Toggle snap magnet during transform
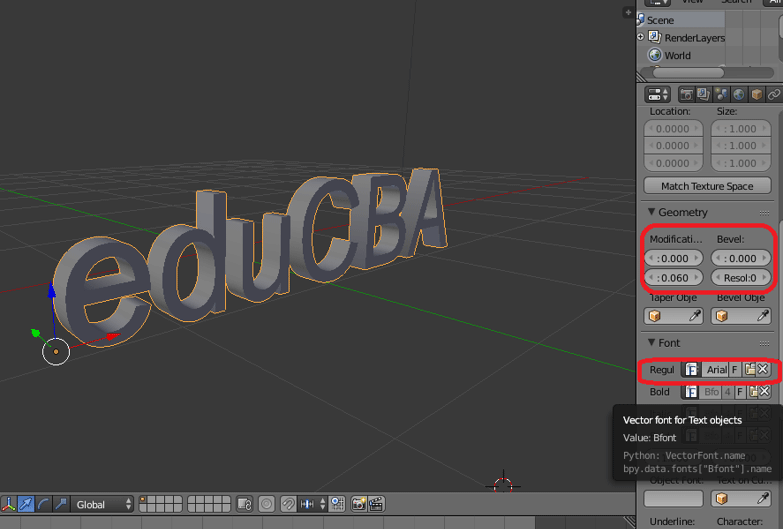This screenshot has height=529, width=783. click(x=288, y=505)
